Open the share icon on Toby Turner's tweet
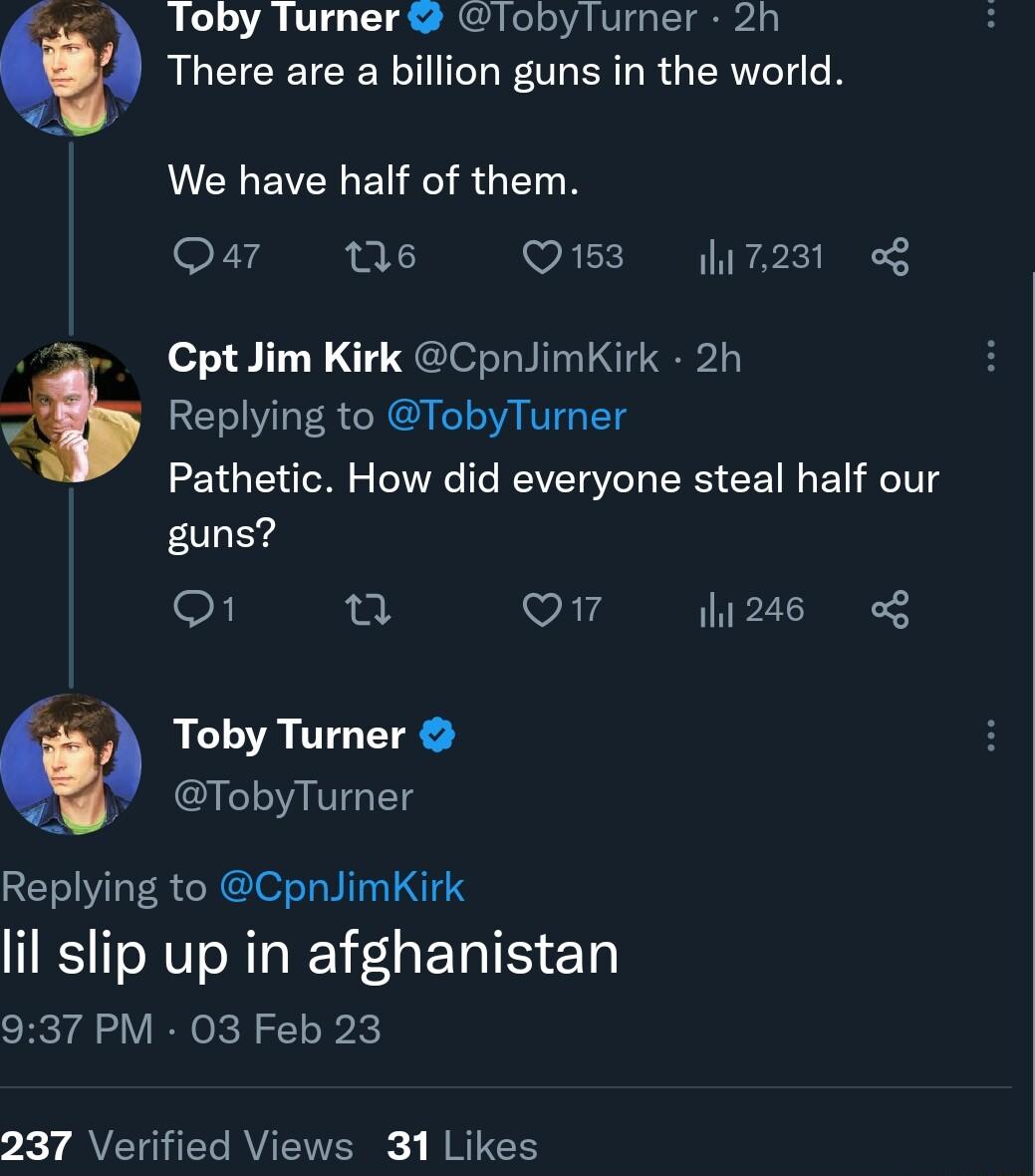 click(890, 256)
